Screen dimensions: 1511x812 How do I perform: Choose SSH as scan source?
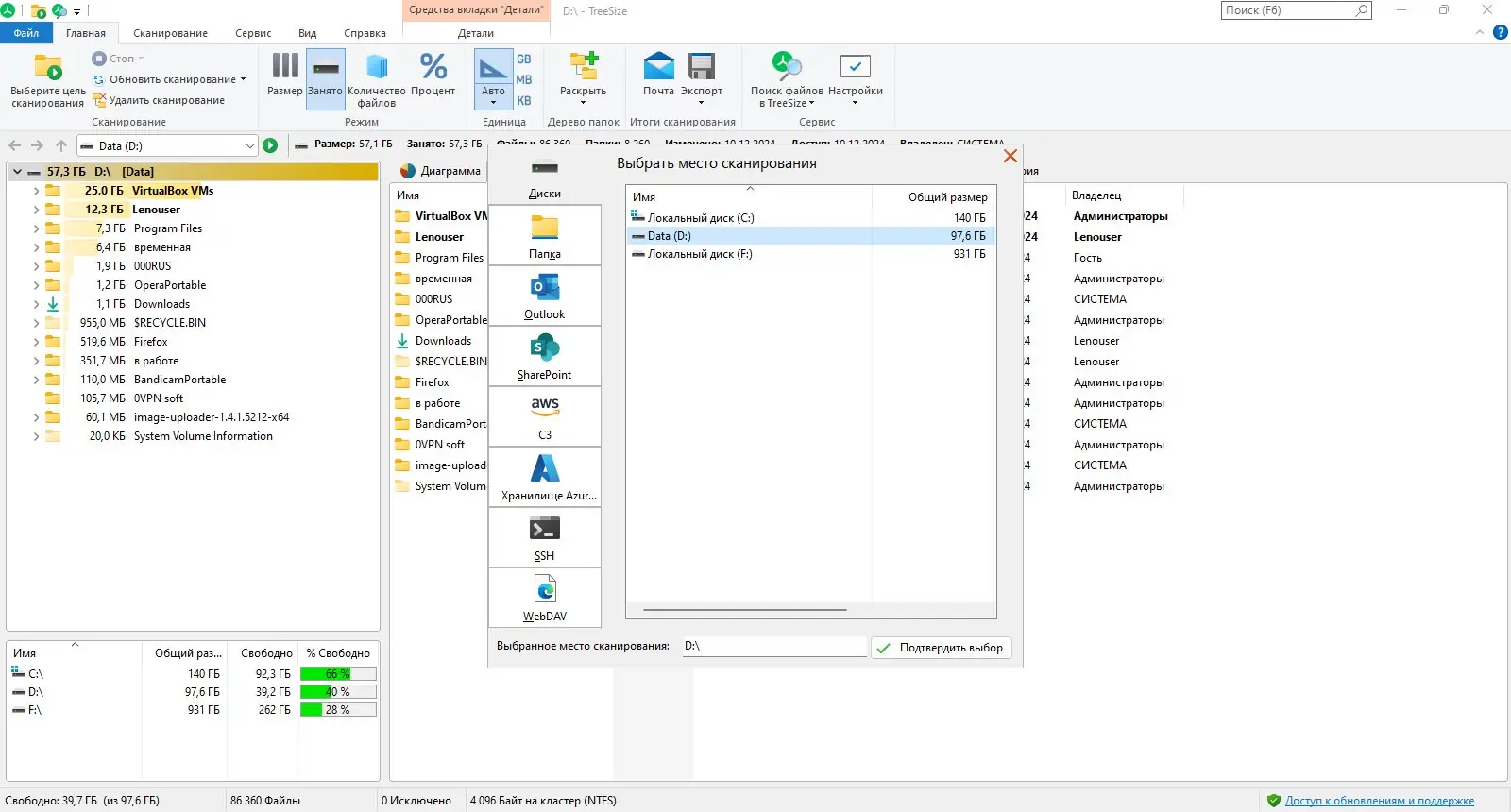[545, 538]
